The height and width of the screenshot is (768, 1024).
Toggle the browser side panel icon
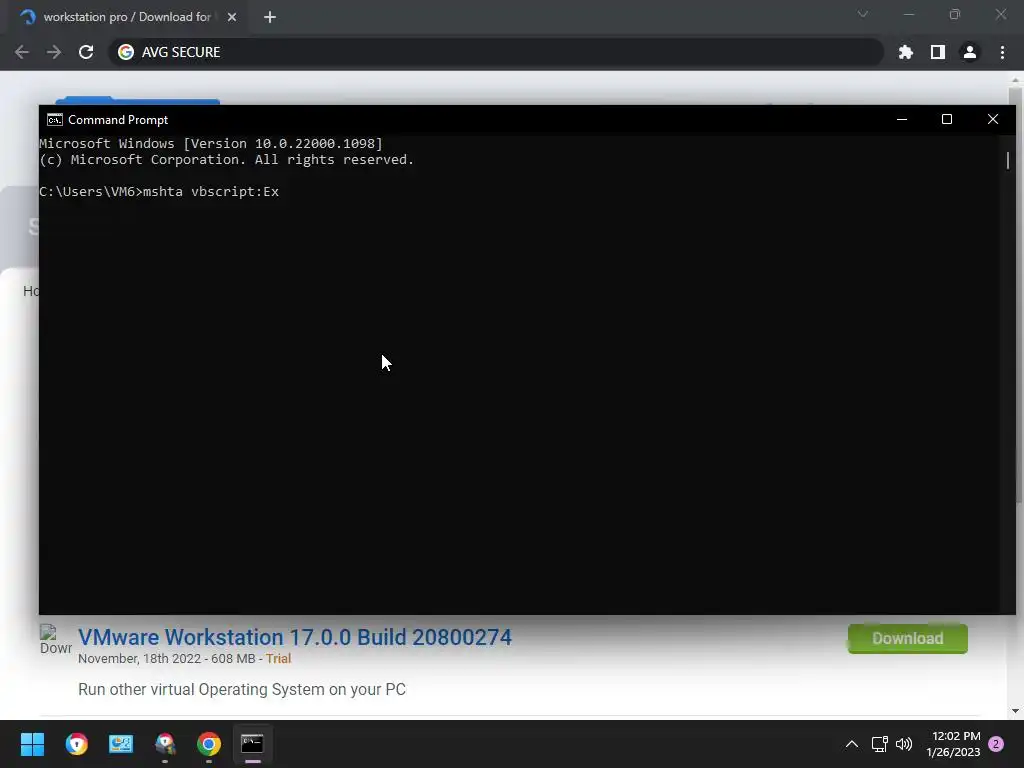click(938, 52)
